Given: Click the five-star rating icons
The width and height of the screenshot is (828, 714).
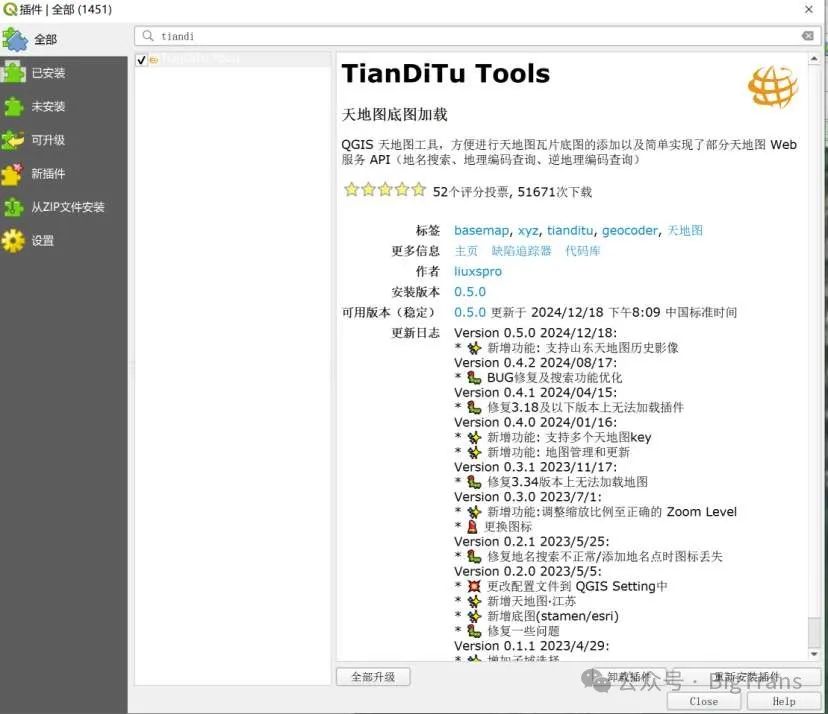Looking at the screenshot, I should (x=384, y=190).
